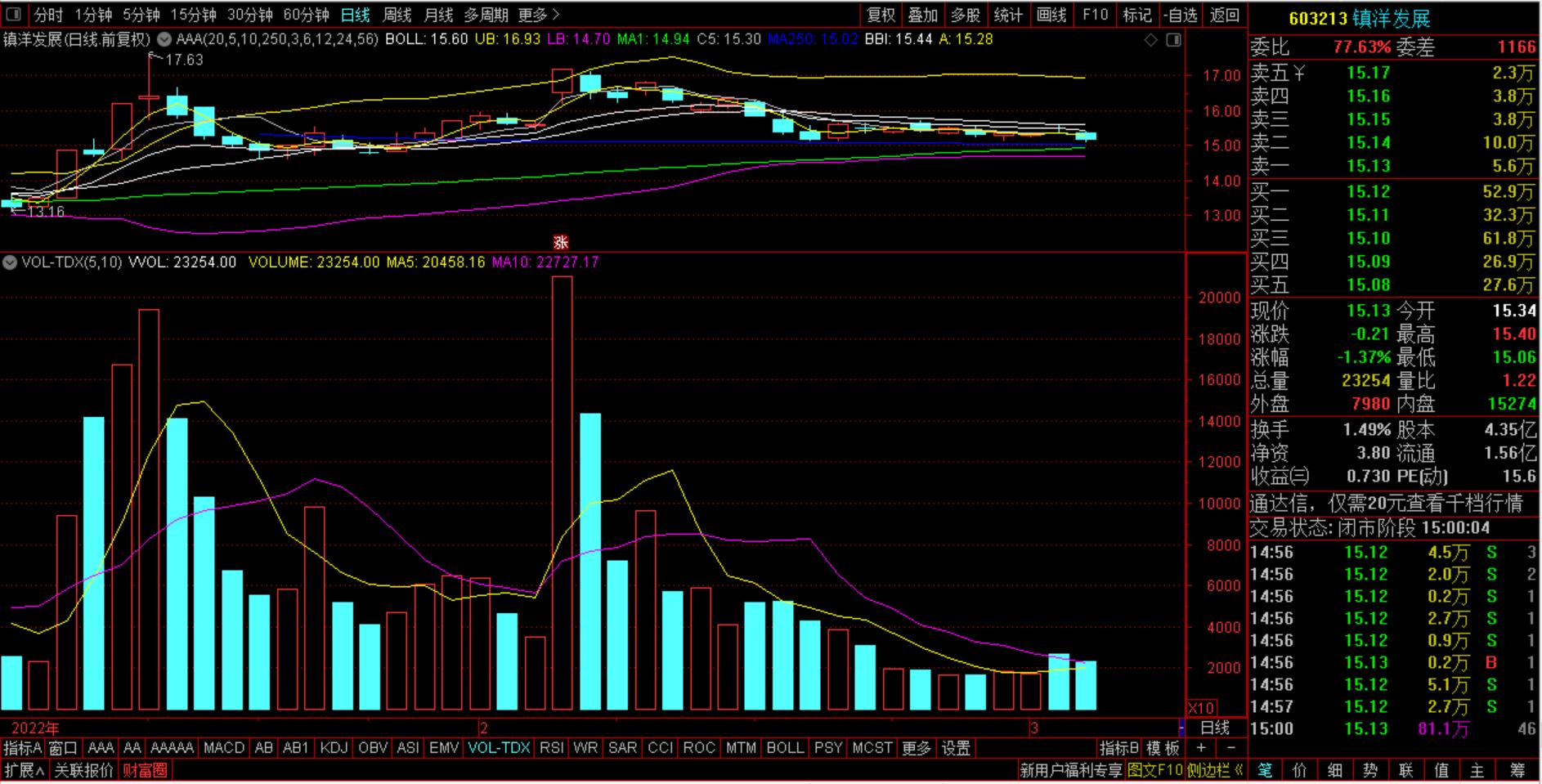Select MACD indicator
The height and width of the screenshot is (784, 1542).
(224, 748)
